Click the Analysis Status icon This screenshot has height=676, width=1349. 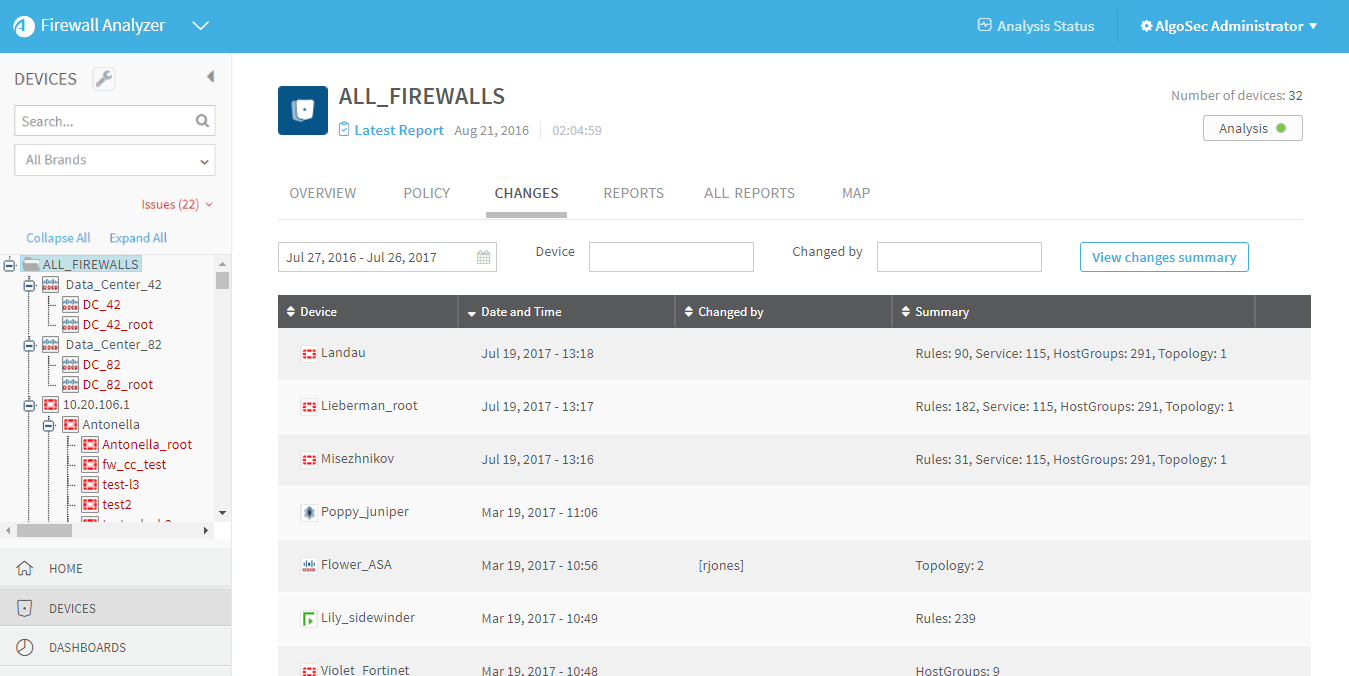[984, 26]
